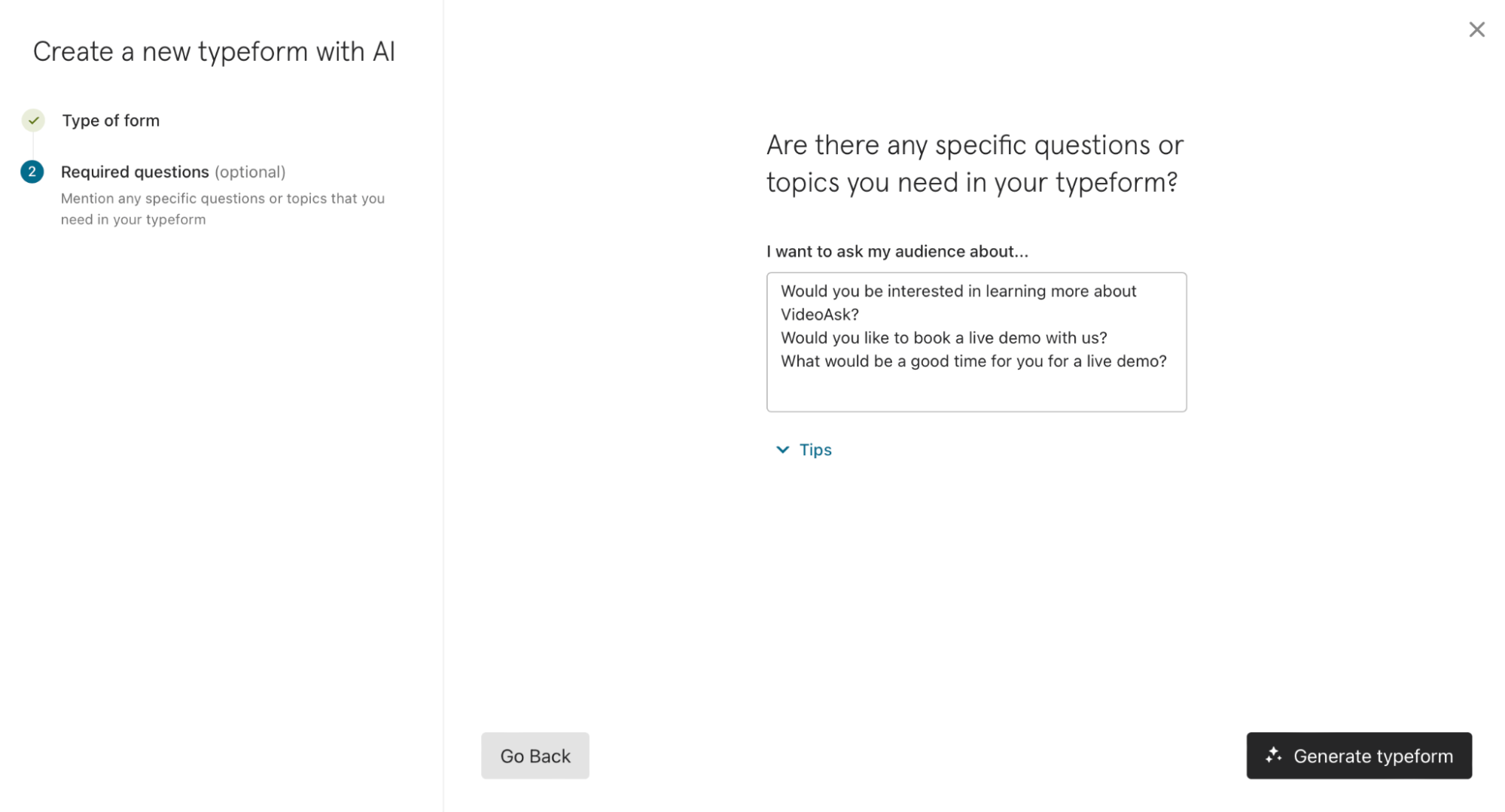The image size is (1505, 812).
Task: Click Generate typeform button text
Action: [1373, 756]
